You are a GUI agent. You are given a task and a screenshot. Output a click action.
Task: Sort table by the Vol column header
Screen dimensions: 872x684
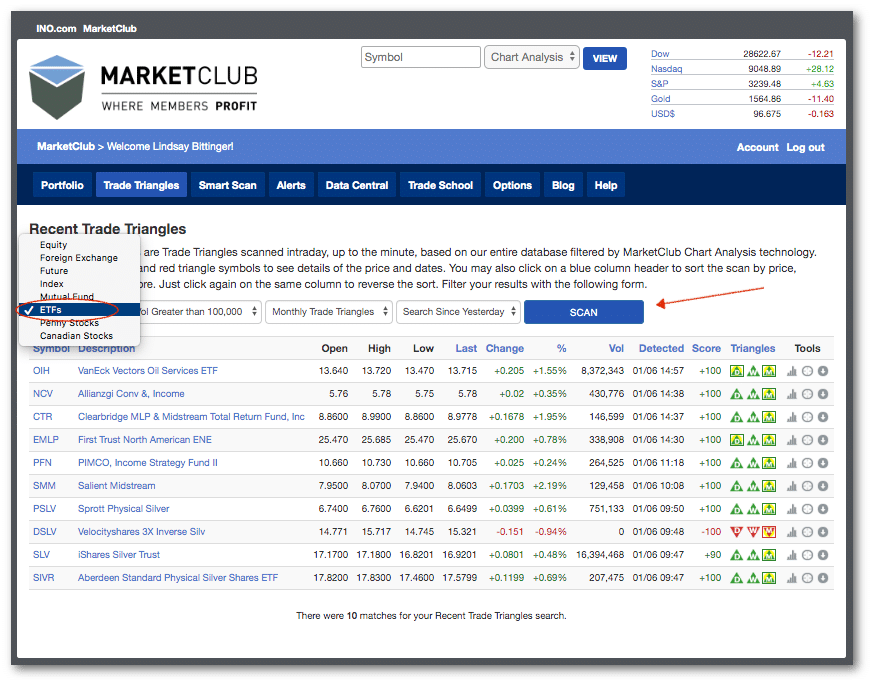pos(616,349)
